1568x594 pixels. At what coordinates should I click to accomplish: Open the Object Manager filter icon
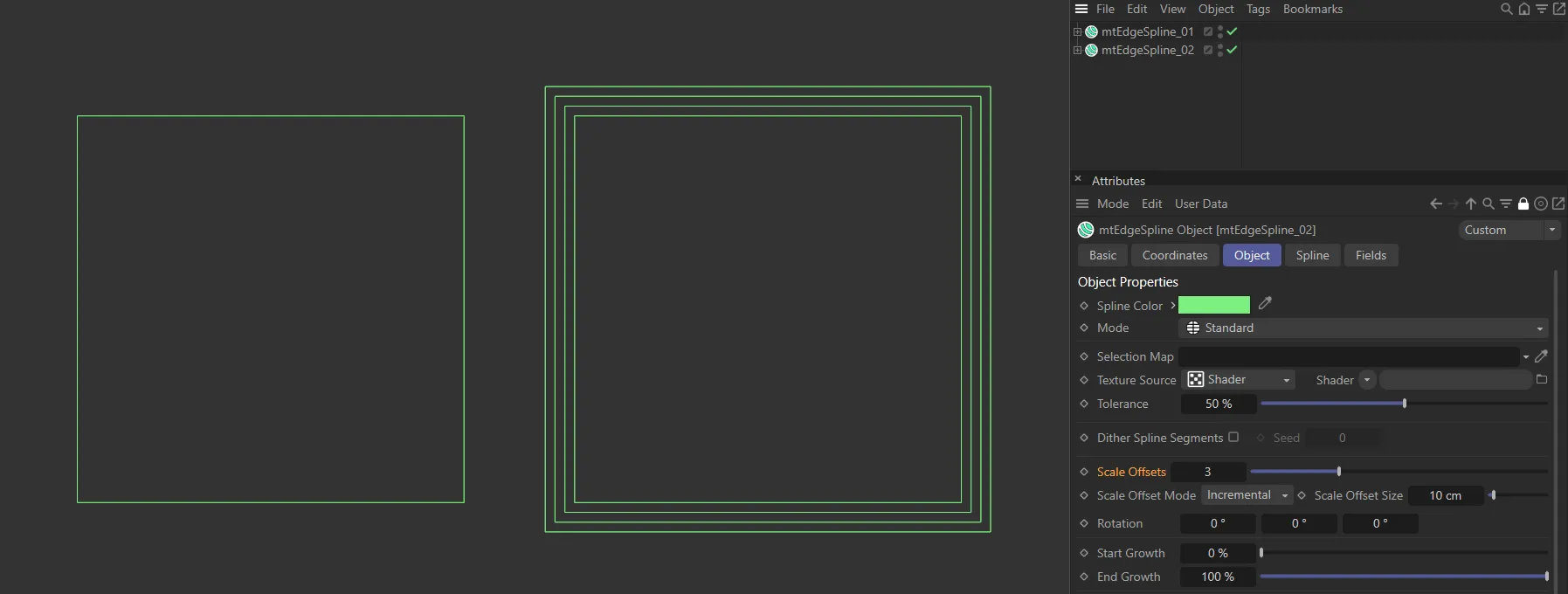point(1542,9)
